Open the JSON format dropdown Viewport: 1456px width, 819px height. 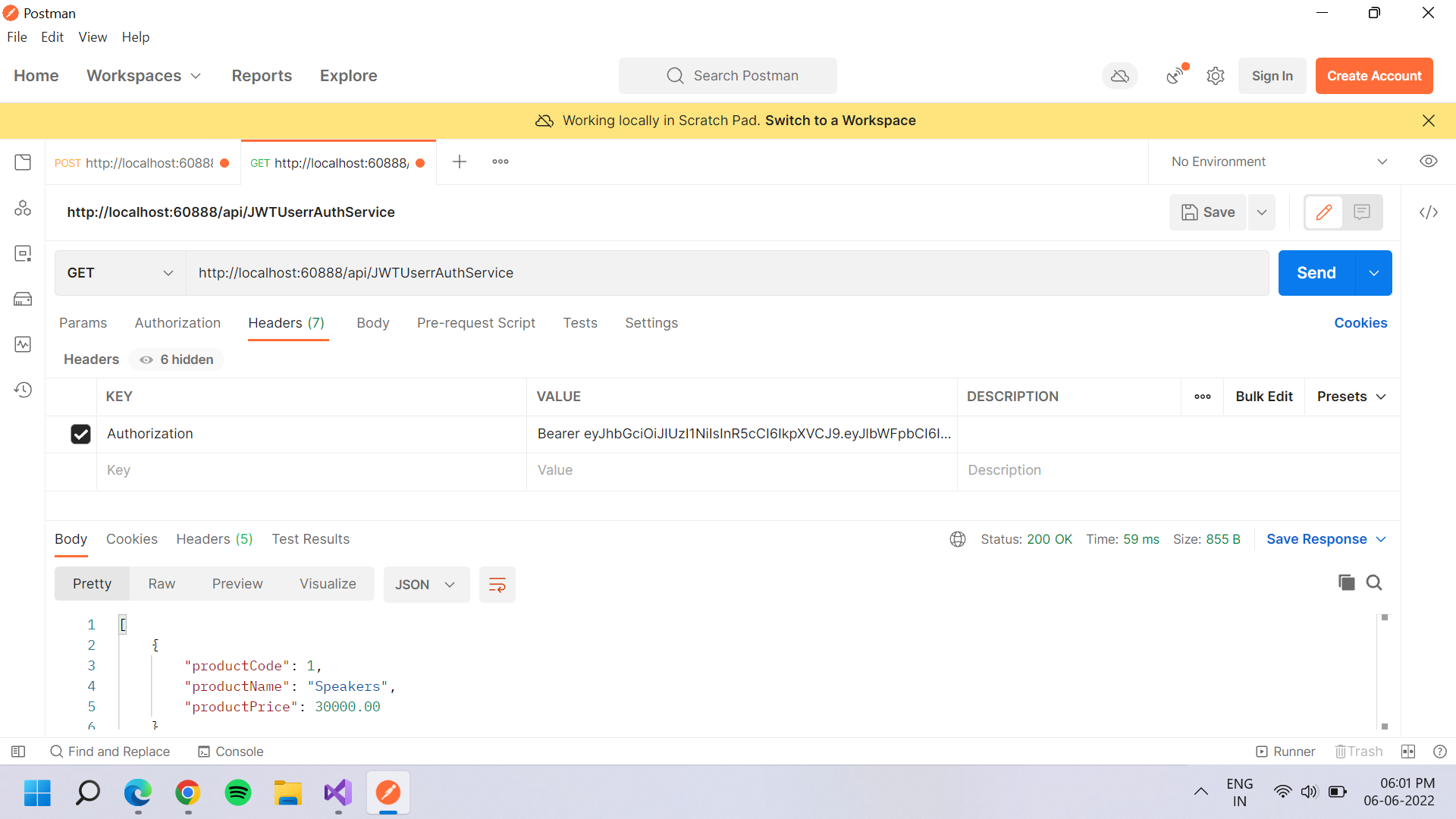426,585
